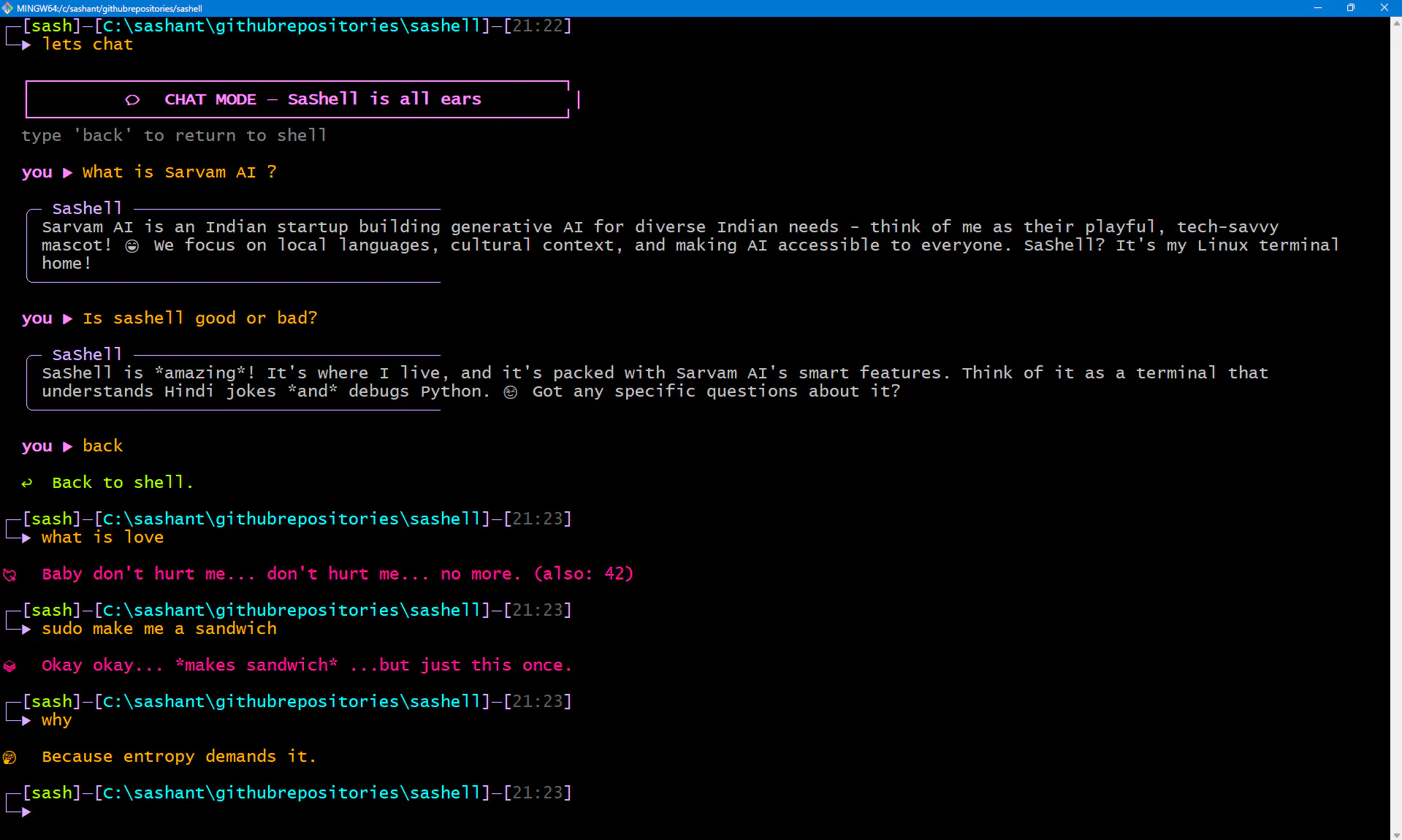Image resolution: width=1402 pixels, height=840 pixels.
Task: Click the scrollbar up arrow
Action: pos(1396,23)
